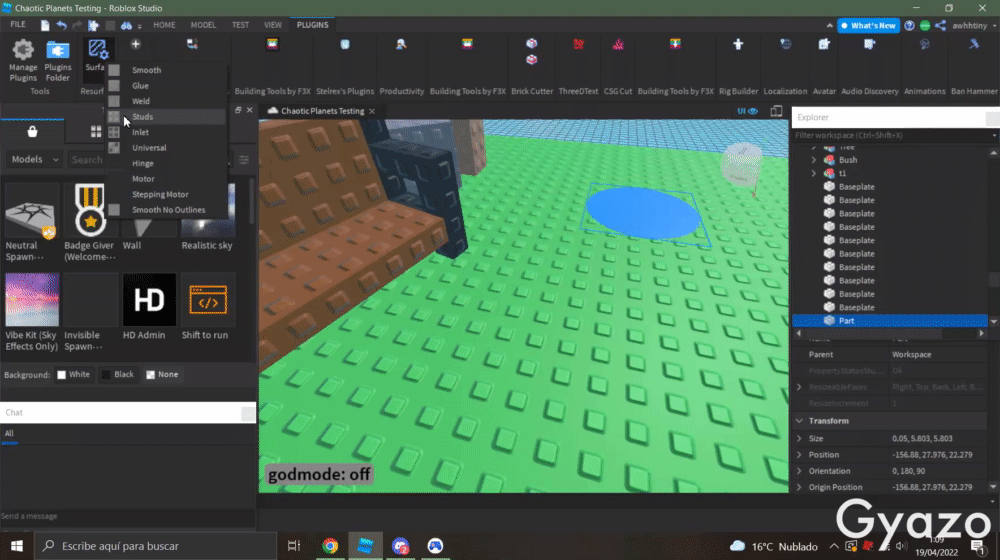Viewport: 1000px width, 560px height.
Task: Click the viewport device emulation icon
Action: point(776,111)
